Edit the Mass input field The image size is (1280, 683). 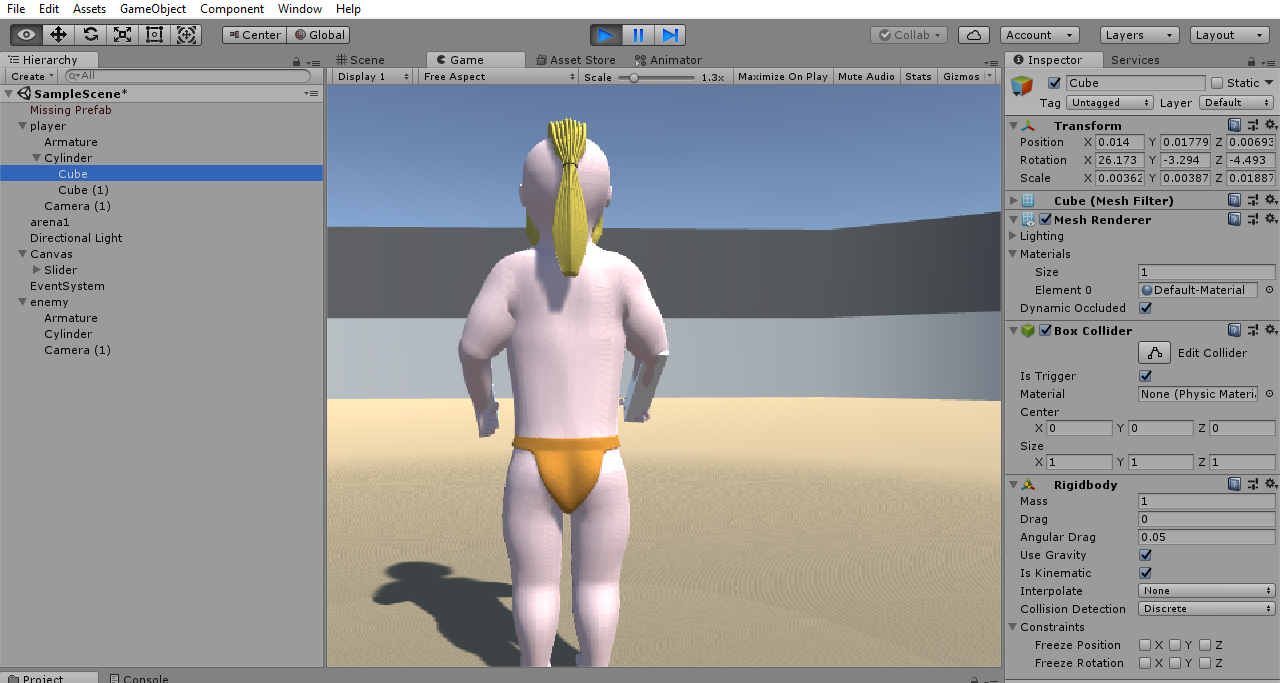tap(1206, 501)
